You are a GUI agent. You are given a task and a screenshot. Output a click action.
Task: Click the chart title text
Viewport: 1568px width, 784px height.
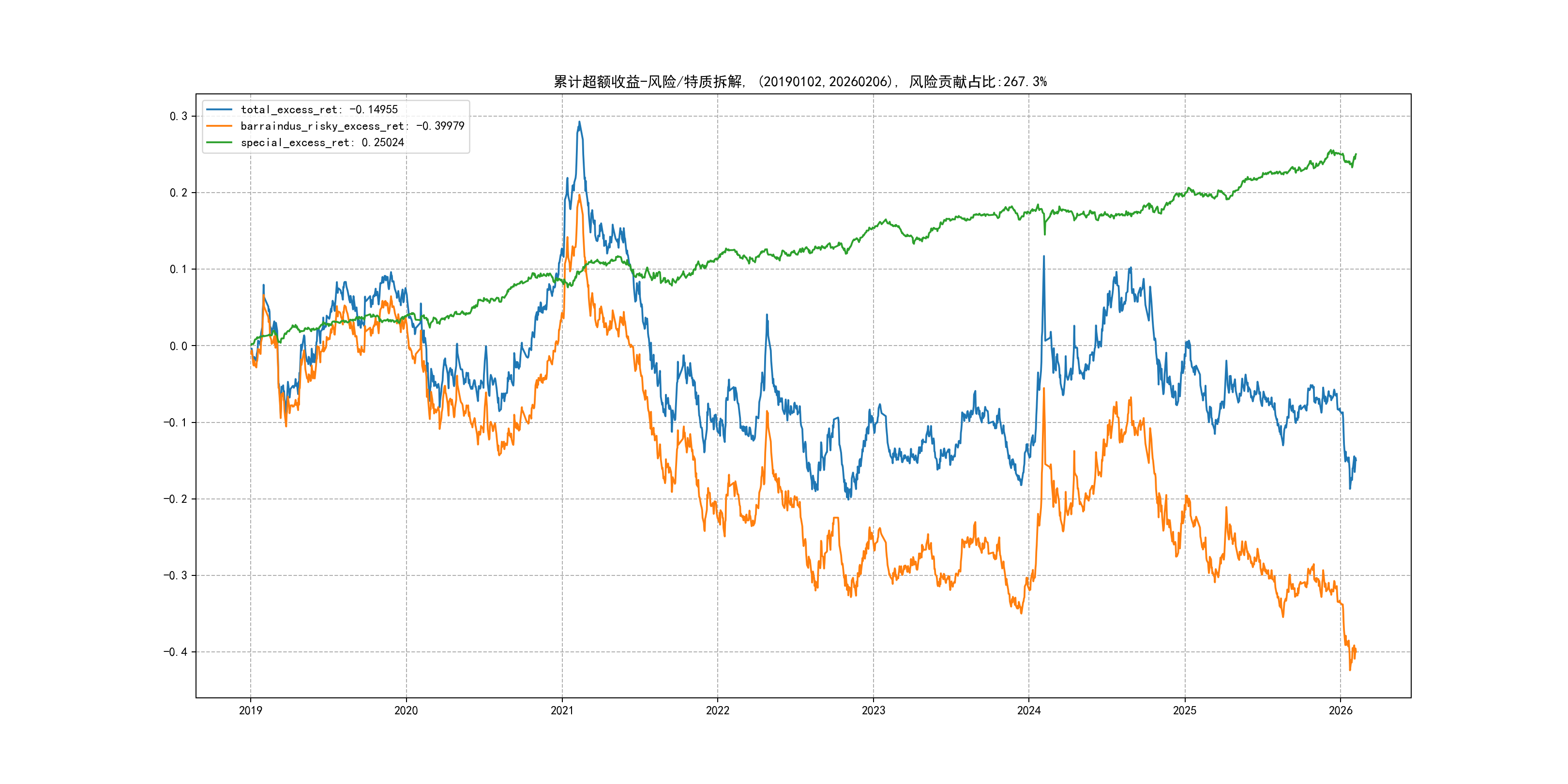coord(800,82)
